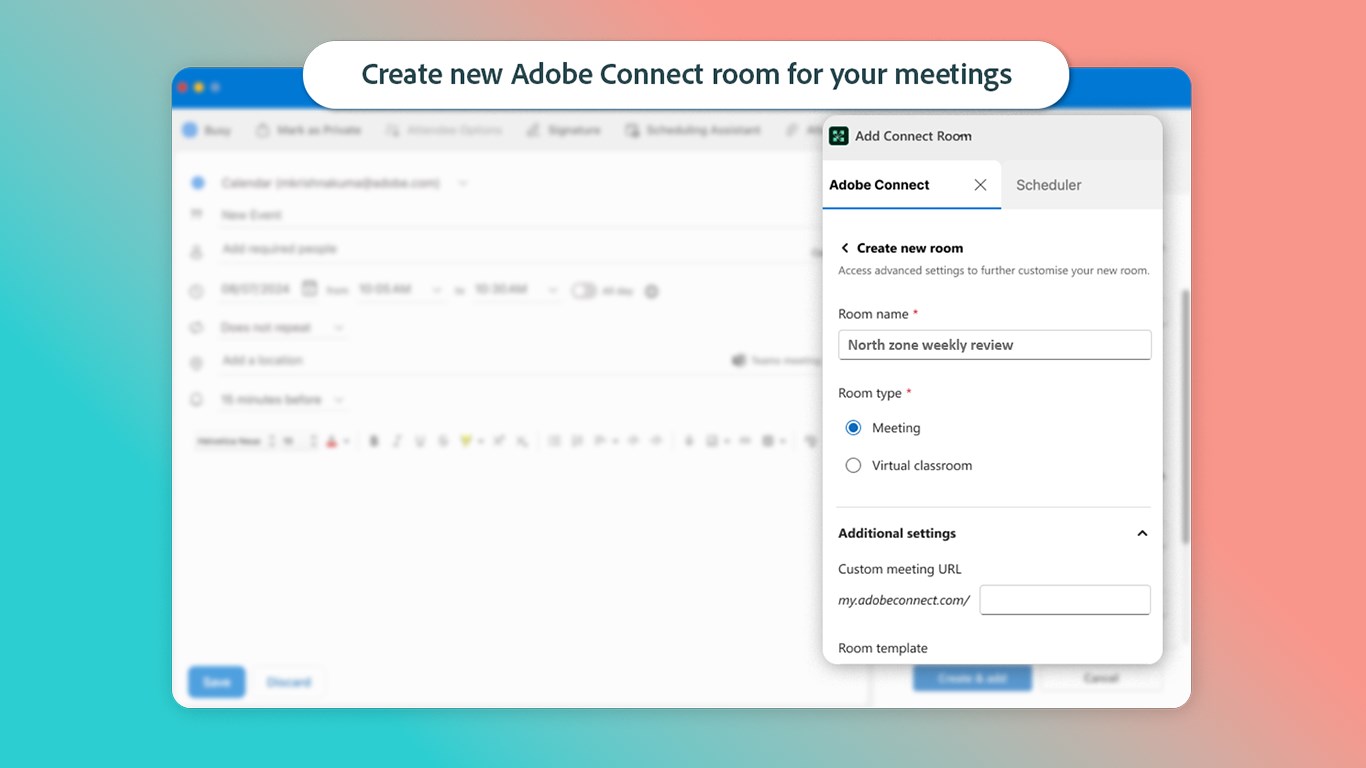Toggle italic formatting
This screenshot has width=1366, height=768.
[397, 441]
